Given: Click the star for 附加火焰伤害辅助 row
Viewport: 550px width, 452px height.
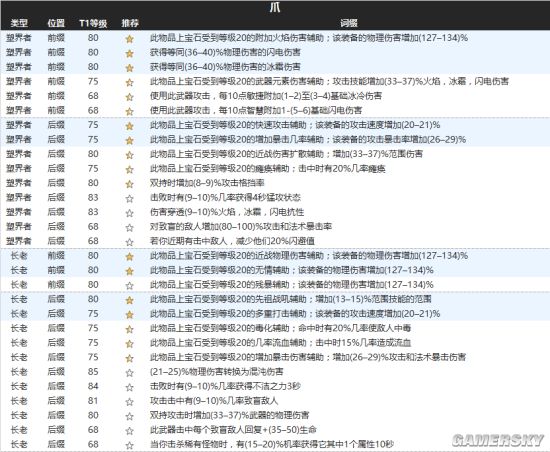Looking at the screenshot, I should (x=129, y=39).
